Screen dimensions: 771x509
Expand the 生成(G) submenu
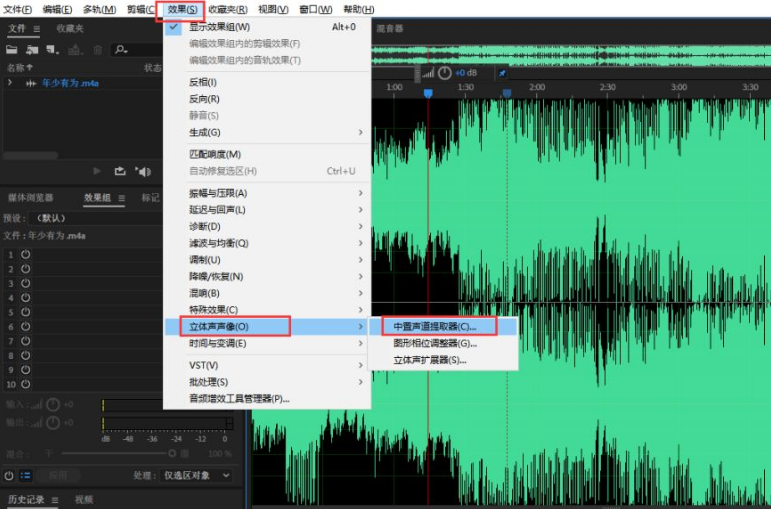[267, 132]
